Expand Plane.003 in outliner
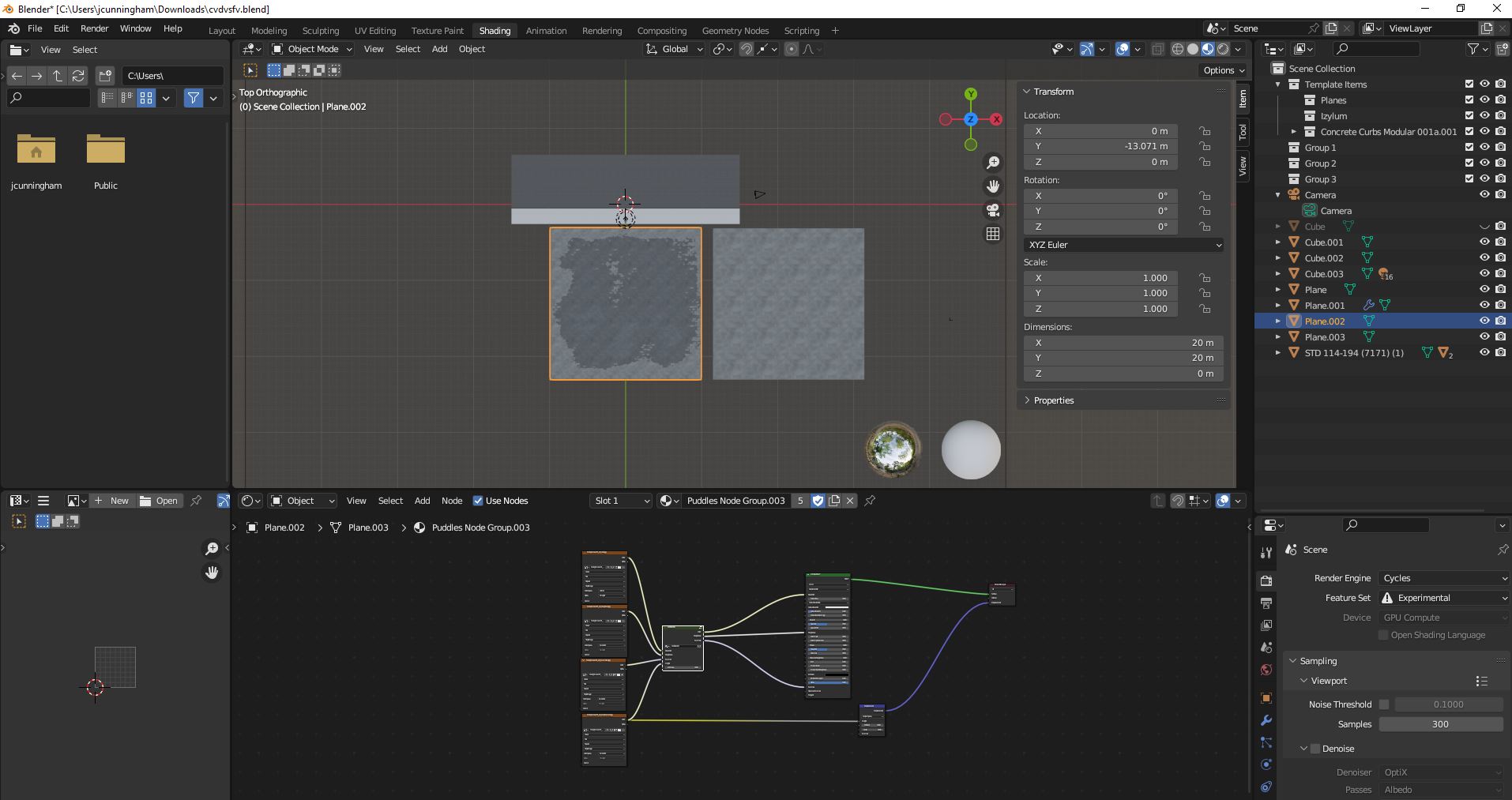This screenshot has height=800, width=1512. [x=1278, y=337]
